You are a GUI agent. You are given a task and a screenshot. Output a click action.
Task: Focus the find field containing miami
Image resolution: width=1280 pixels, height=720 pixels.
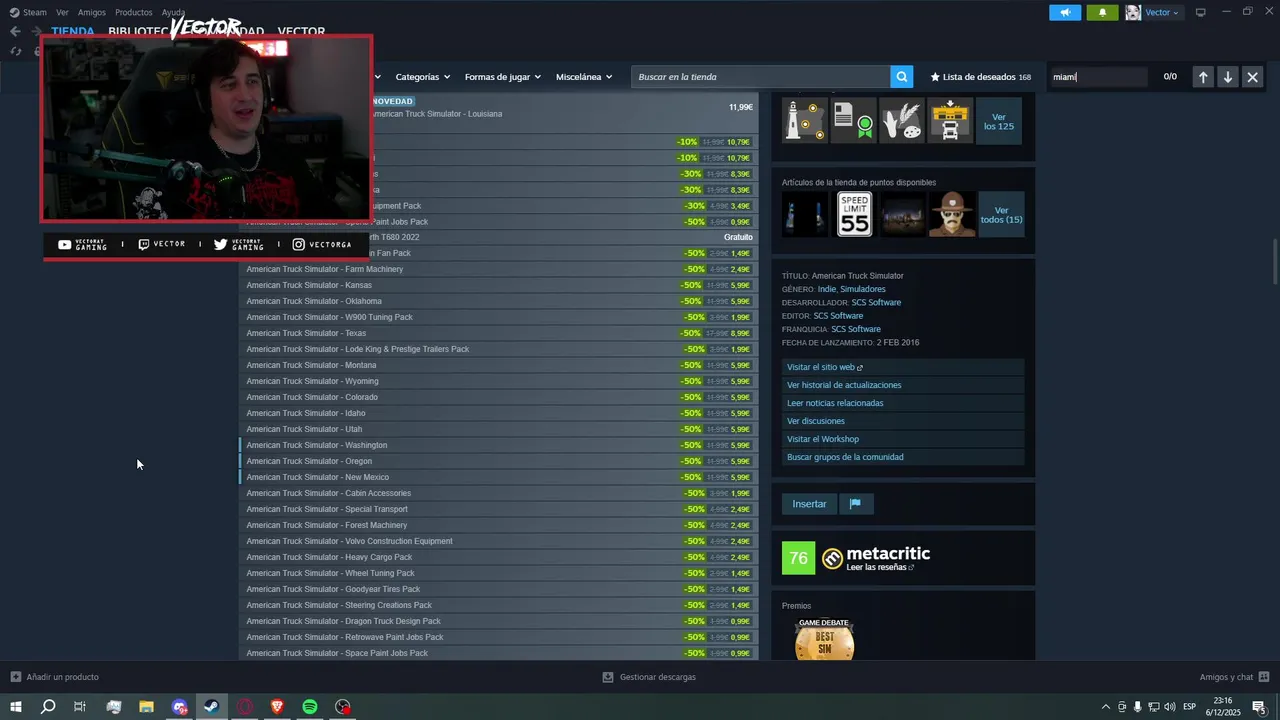click(1098, 77)
